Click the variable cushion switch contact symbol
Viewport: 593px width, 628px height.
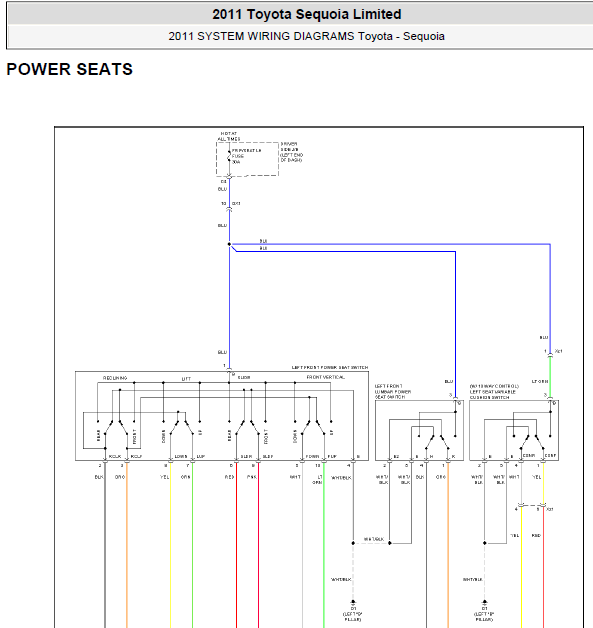(x=532, y=441)
